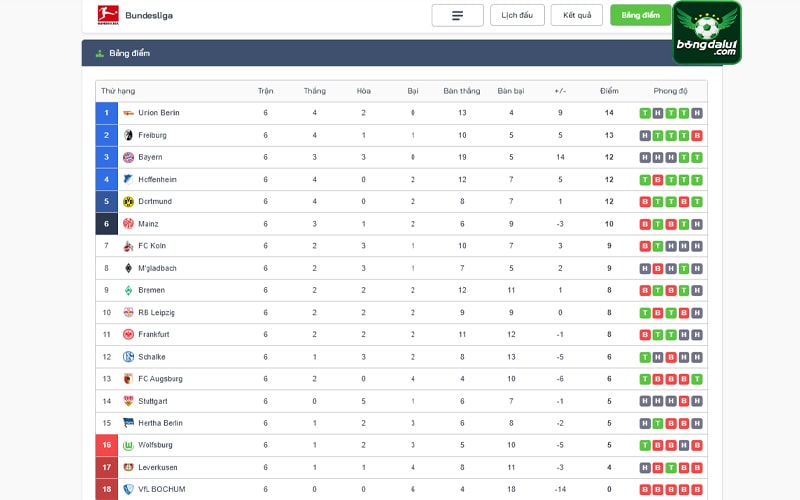Open the Kết quả tab
The height and width of the screenshot is (500, 800).
577,15
